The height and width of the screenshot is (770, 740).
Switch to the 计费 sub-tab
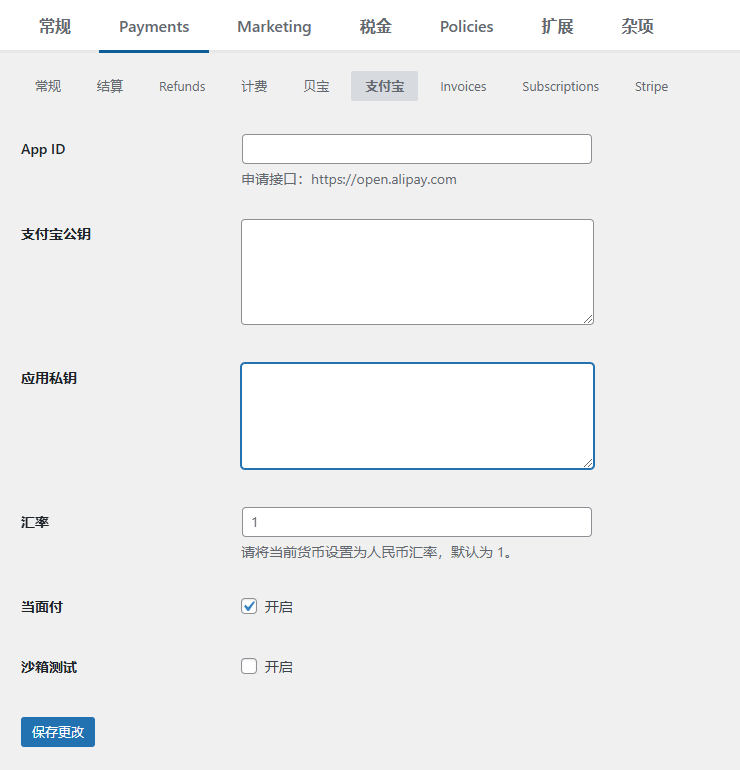pos(254,87)
